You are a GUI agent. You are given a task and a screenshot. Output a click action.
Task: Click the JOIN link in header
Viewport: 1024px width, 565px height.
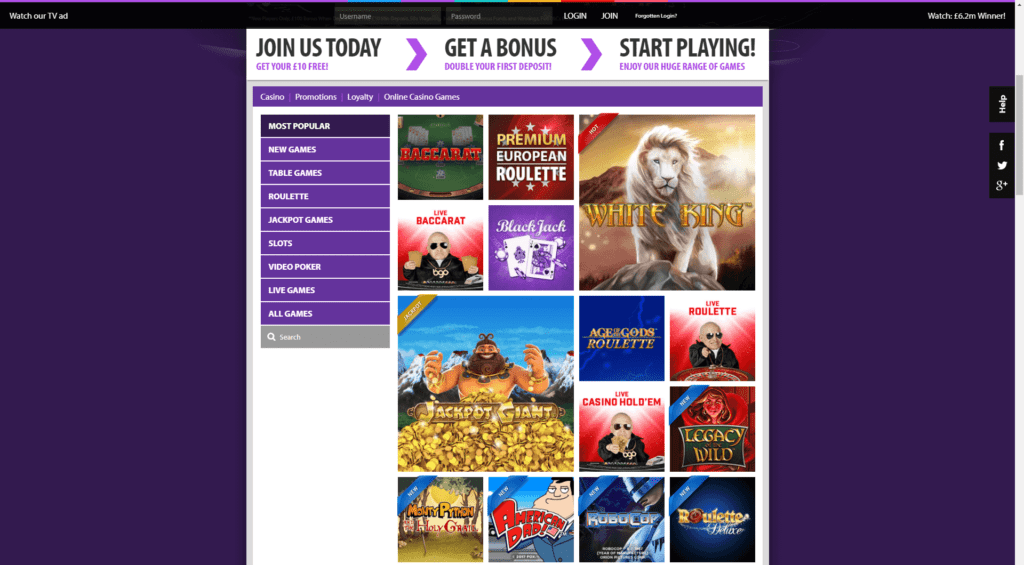609,16
